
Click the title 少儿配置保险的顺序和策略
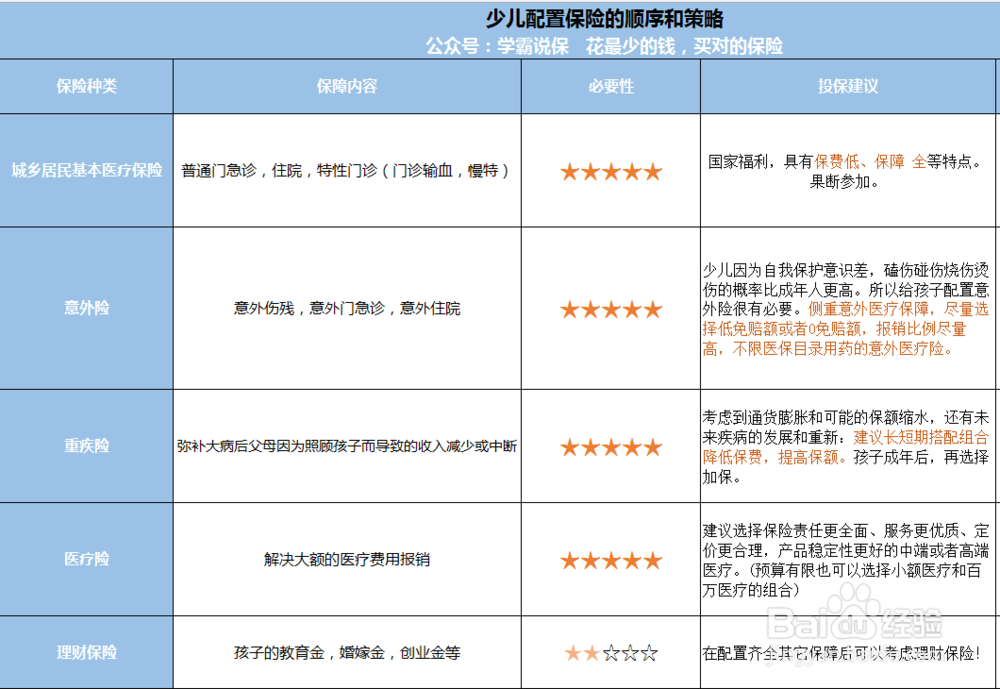click(605, 19)
